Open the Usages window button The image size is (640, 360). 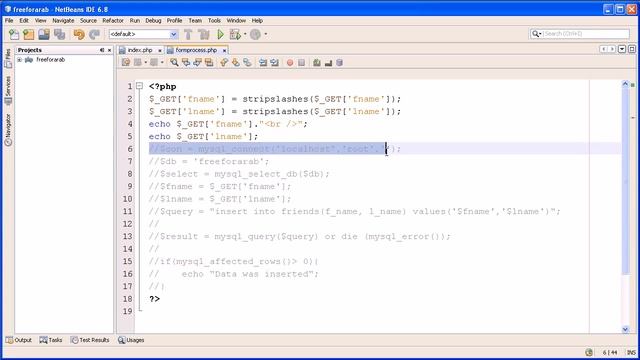(131, 340)
